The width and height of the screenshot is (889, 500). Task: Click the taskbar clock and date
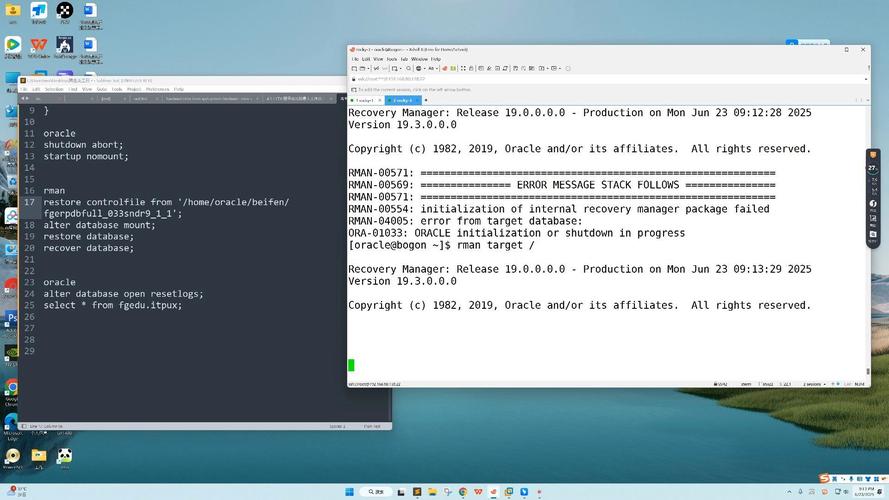pos(866,491)
